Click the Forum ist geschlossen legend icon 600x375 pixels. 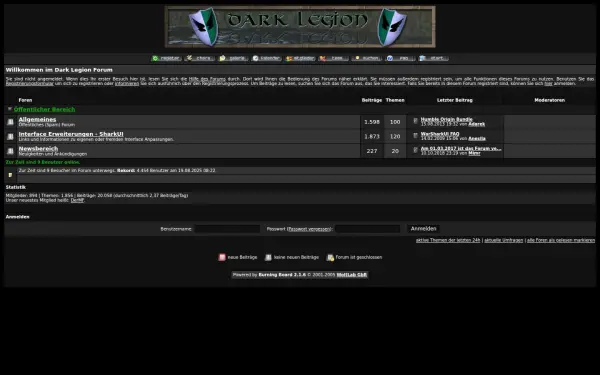(x=330, y=257)
